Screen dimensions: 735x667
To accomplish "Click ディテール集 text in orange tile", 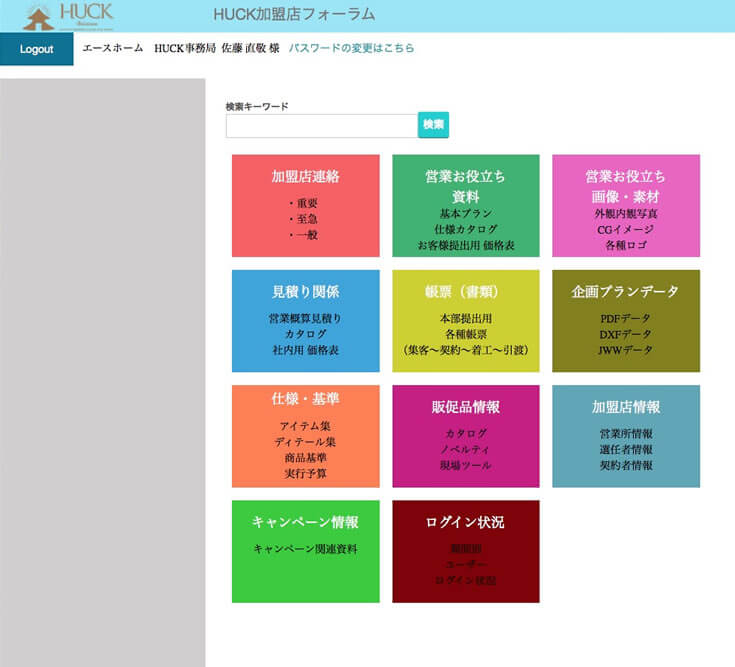I will 306,442.
